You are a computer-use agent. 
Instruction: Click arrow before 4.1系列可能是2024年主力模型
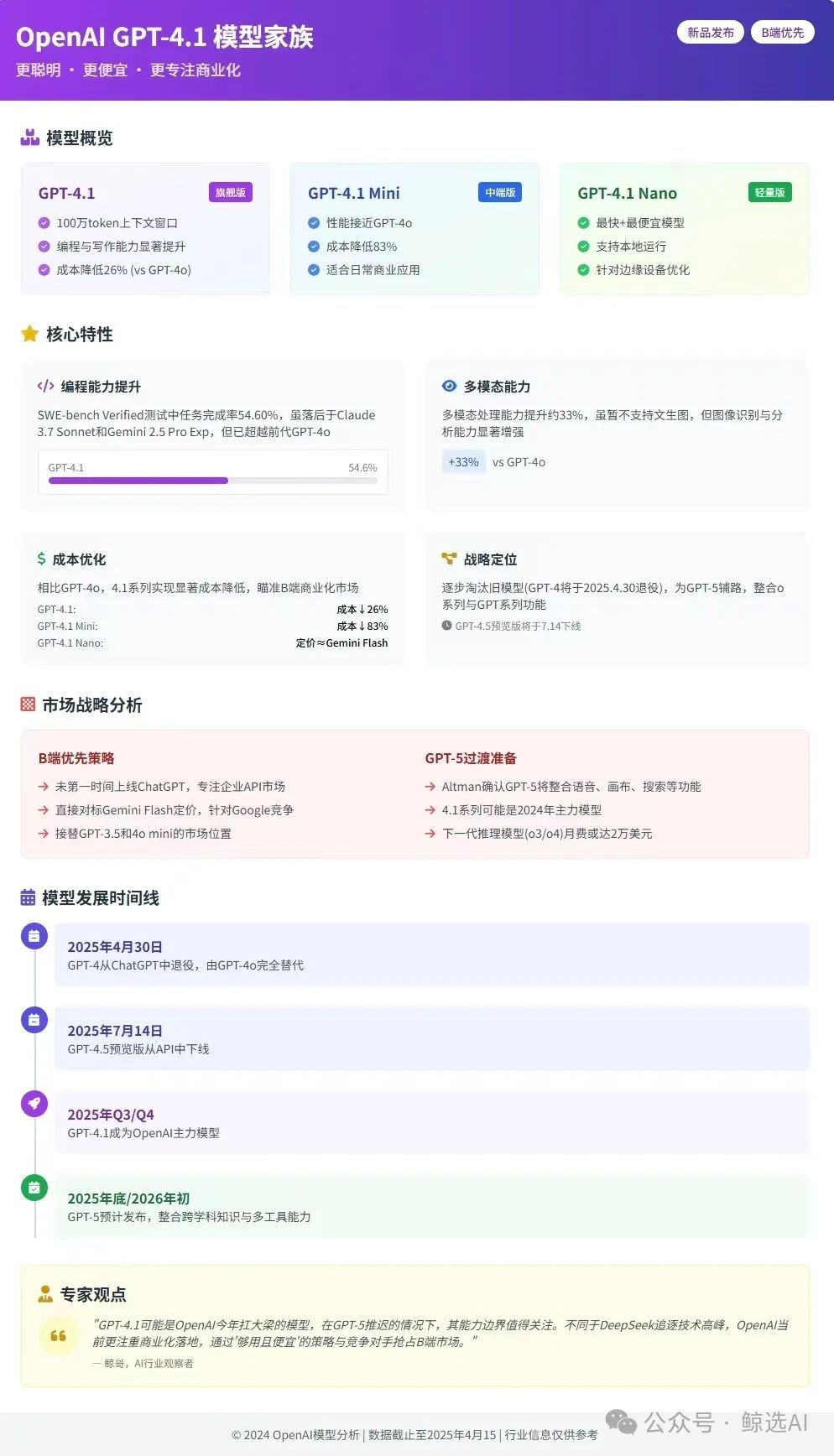click(x=430, y=810)
